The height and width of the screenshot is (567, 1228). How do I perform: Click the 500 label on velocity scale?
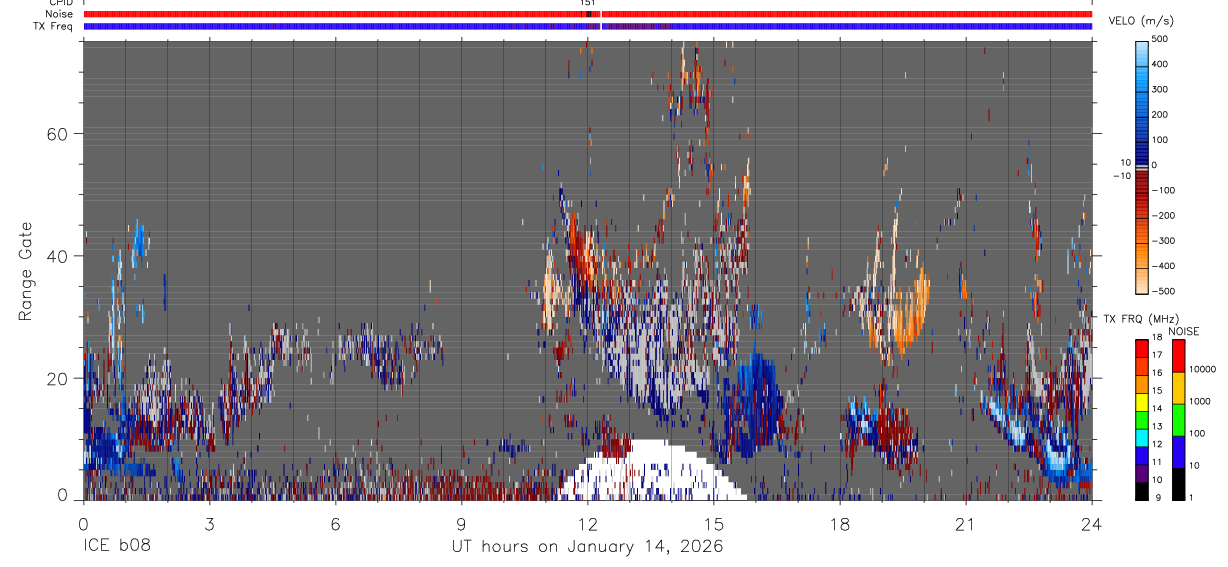pos(1162,39)
